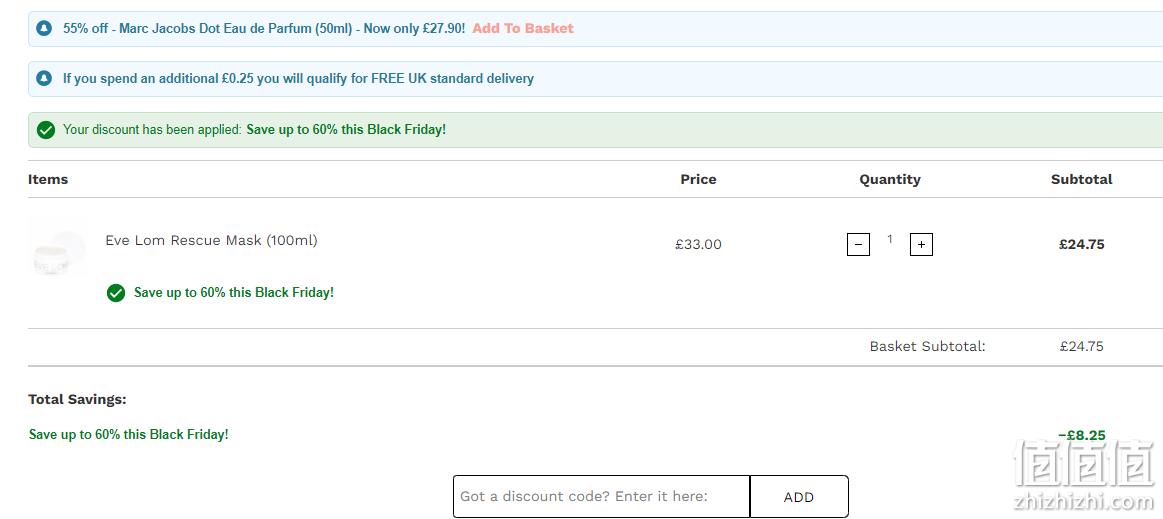Click the free UK standard delivery message
This screenshot has width=1163, height=519.
coord(298,78)
